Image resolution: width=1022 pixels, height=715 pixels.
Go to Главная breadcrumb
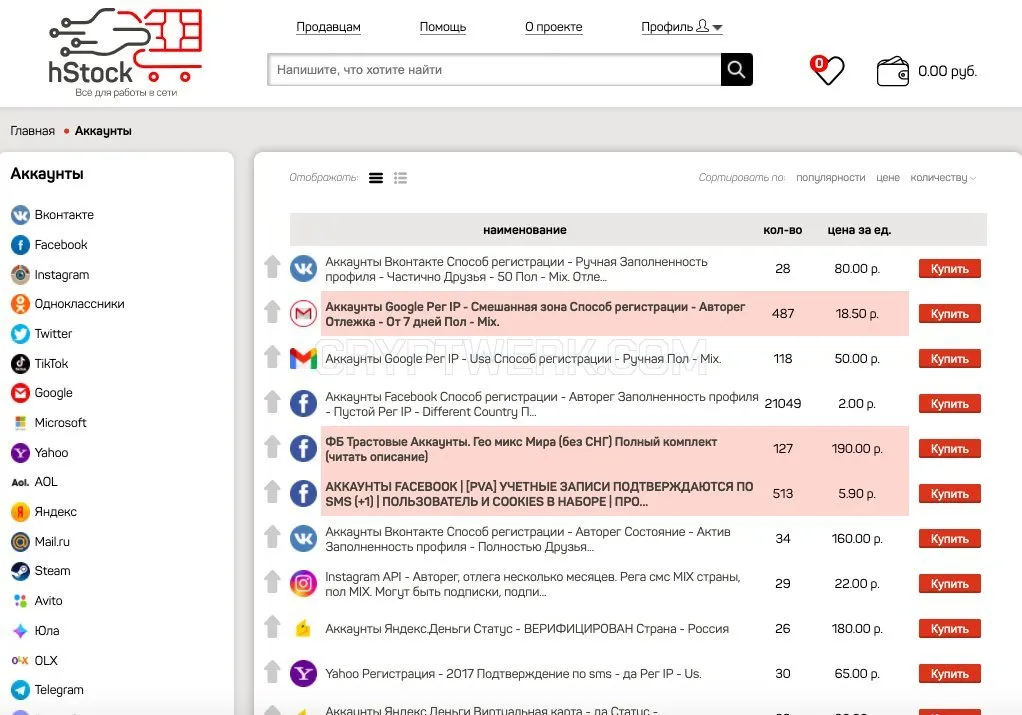point(33,131)
